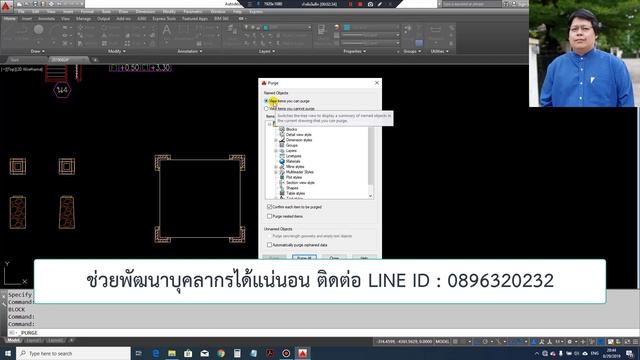640x360 pixels.
Task: Open Microsoft Edge from the taskbar
Action: (156, 353)
